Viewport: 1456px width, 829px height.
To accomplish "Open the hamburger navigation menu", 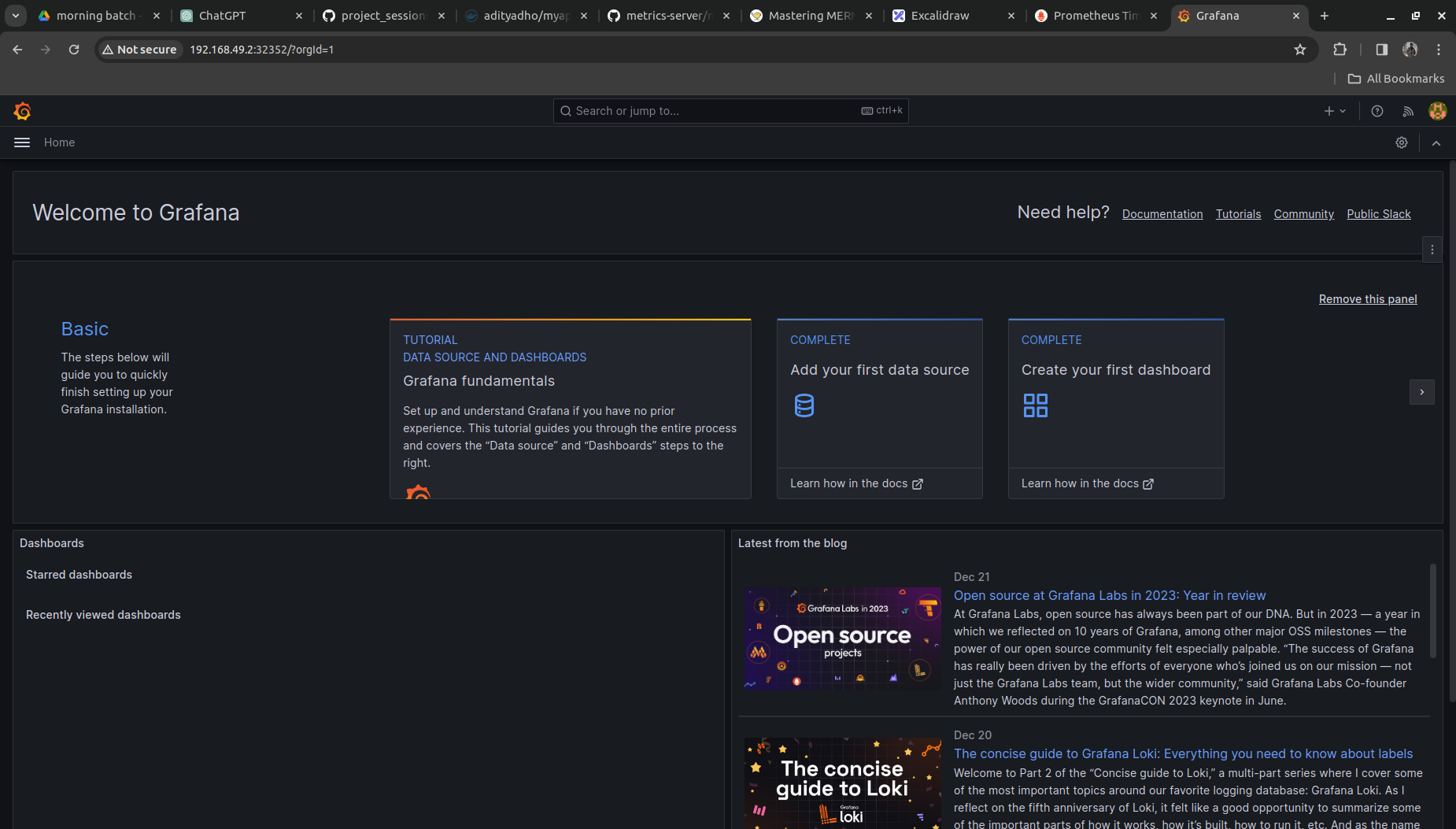I will pos(22,142).
